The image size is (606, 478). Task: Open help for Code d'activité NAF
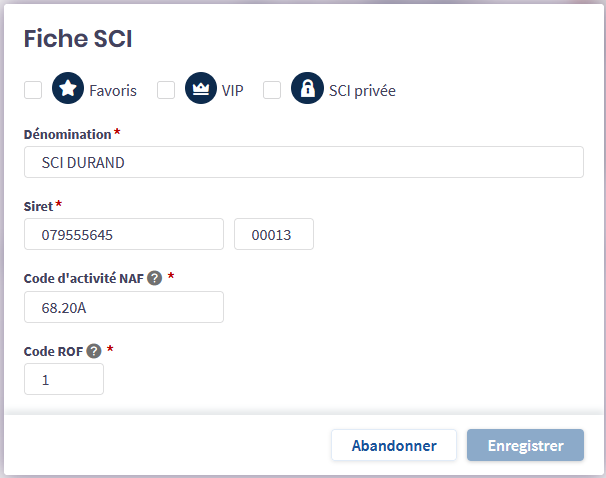(154, 278)
